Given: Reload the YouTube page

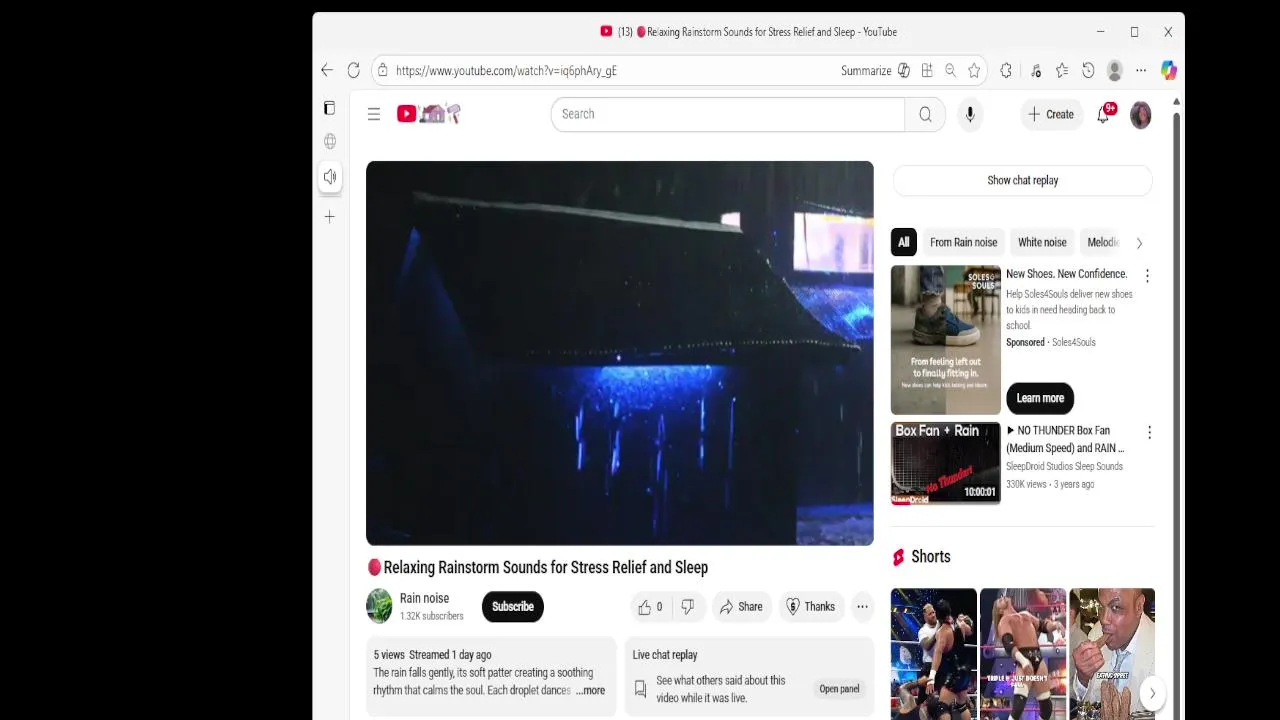Looking at the screenshot, I should [x=353, y=70].
